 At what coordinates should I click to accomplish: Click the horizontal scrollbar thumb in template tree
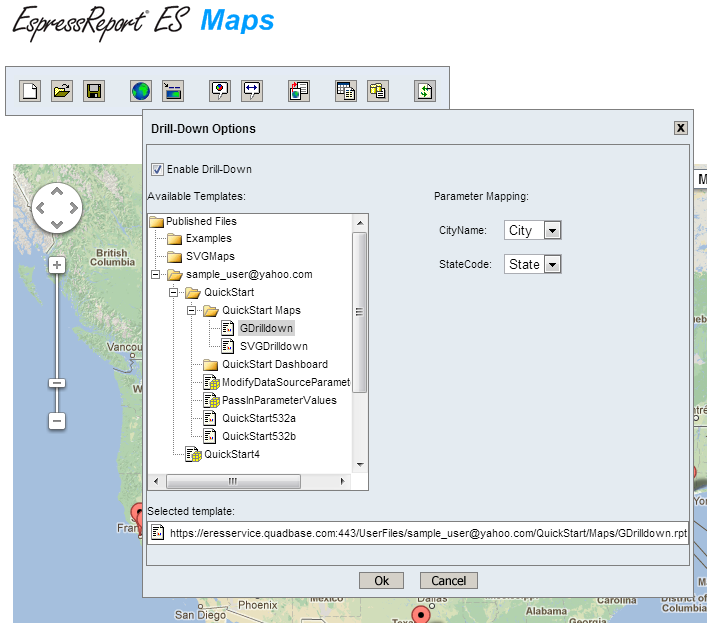233,481
